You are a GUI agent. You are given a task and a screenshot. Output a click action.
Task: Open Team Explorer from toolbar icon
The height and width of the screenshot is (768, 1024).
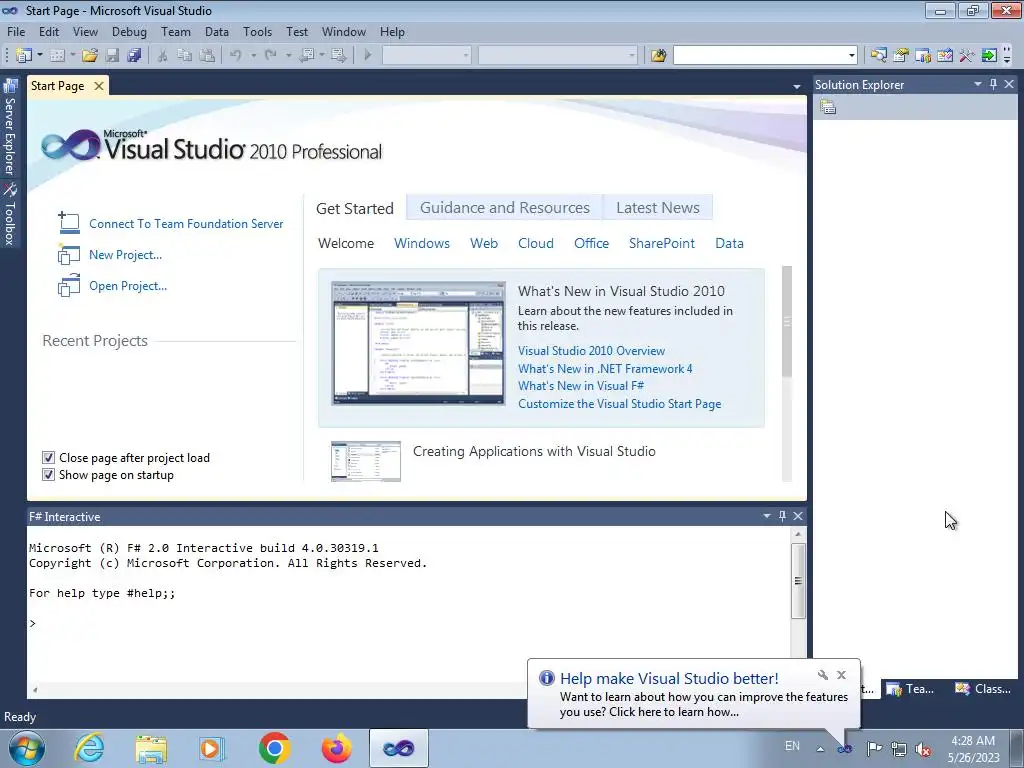tap(923, 56)
